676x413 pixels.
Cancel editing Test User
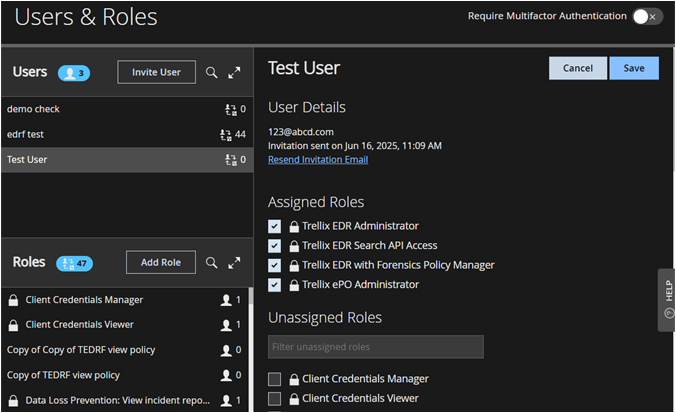(x=578, y=68)
